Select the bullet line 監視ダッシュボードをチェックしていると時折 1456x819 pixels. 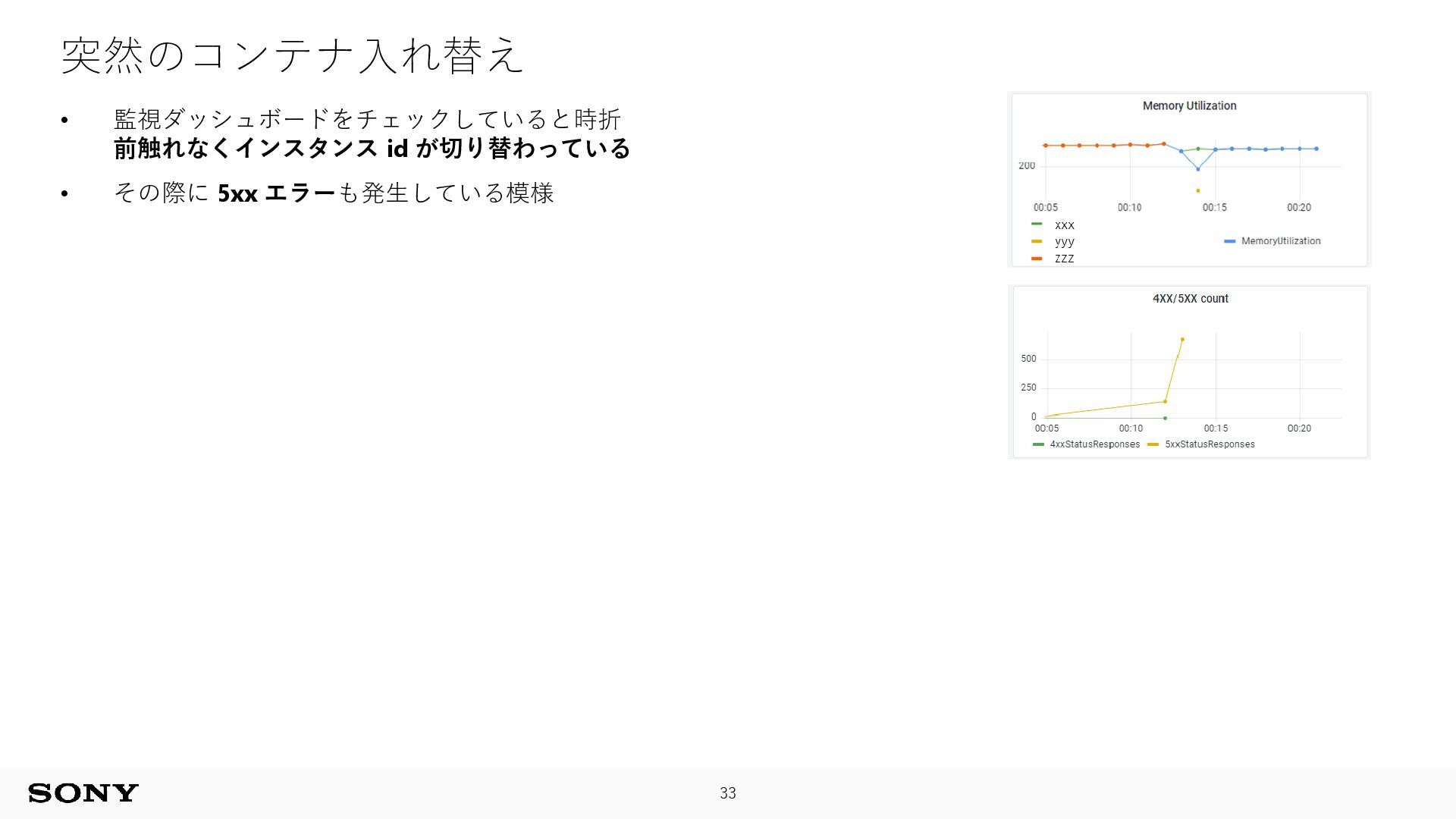coord(367,119)
